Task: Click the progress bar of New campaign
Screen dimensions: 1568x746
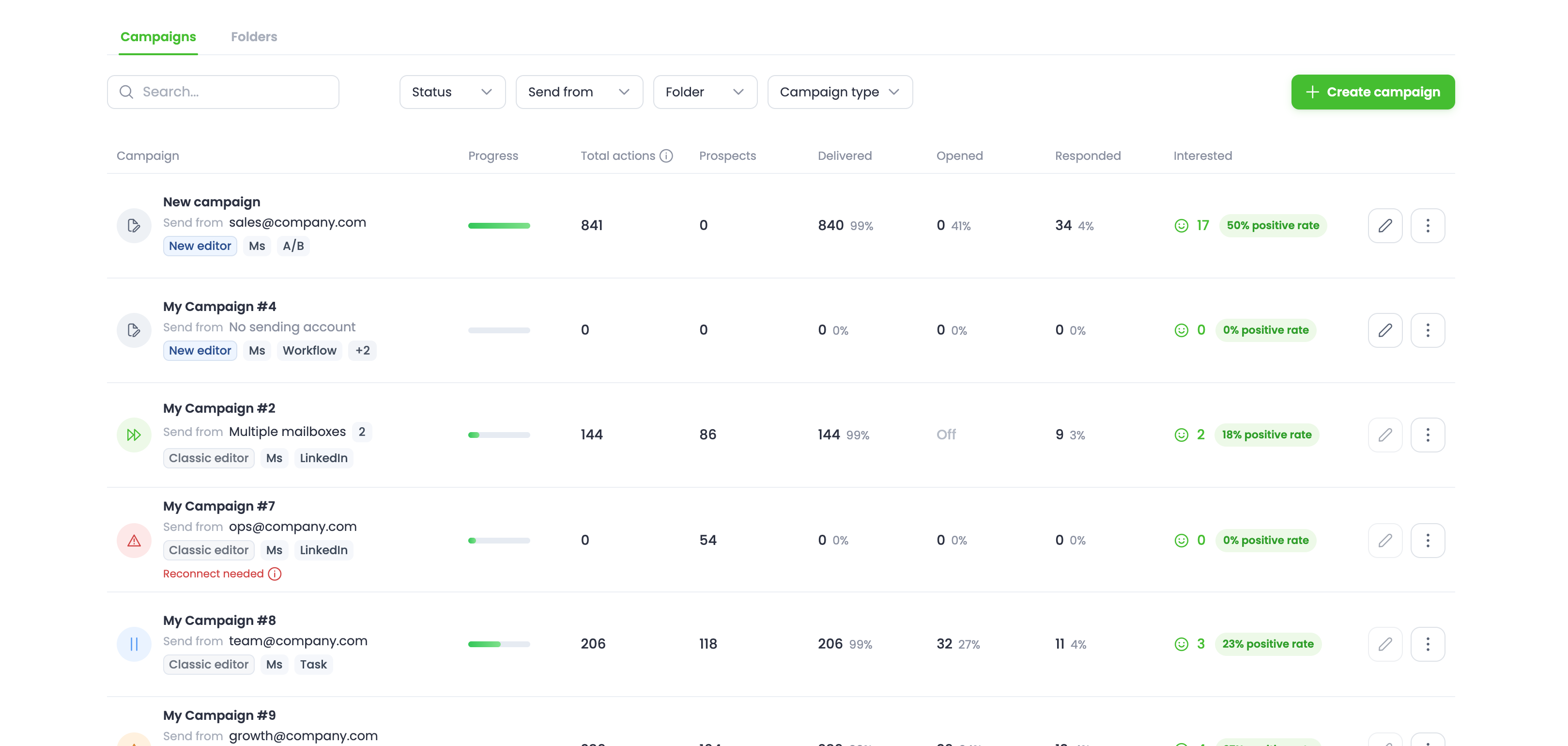Action: click(498, 226)
